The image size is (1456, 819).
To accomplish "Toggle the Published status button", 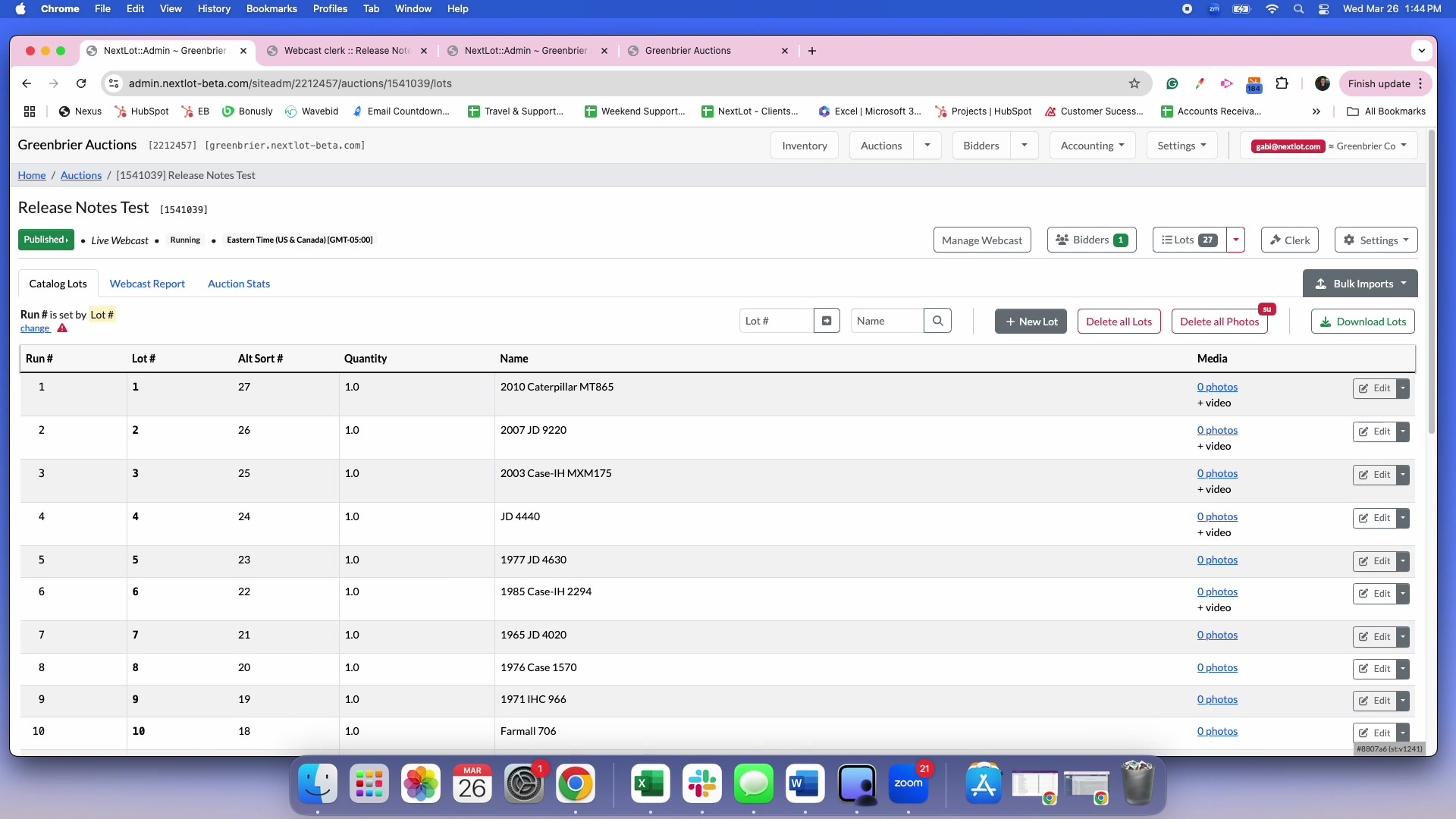I will [x=45, y=240].
